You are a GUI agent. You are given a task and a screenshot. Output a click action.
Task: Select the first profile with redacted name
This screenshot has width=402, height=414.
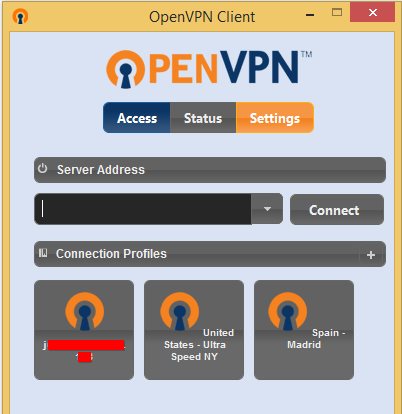coord(84,330)
